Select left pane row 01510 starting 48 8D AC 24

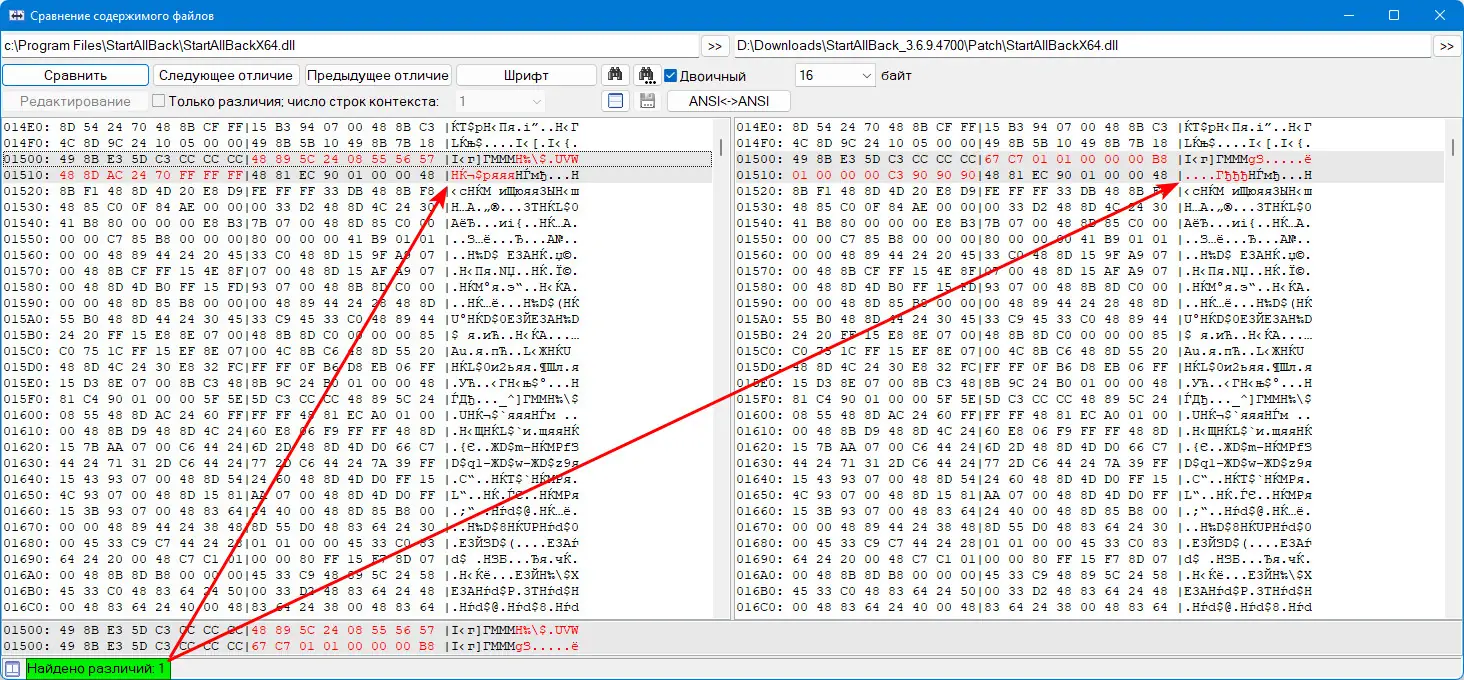[x=357, y=175]
